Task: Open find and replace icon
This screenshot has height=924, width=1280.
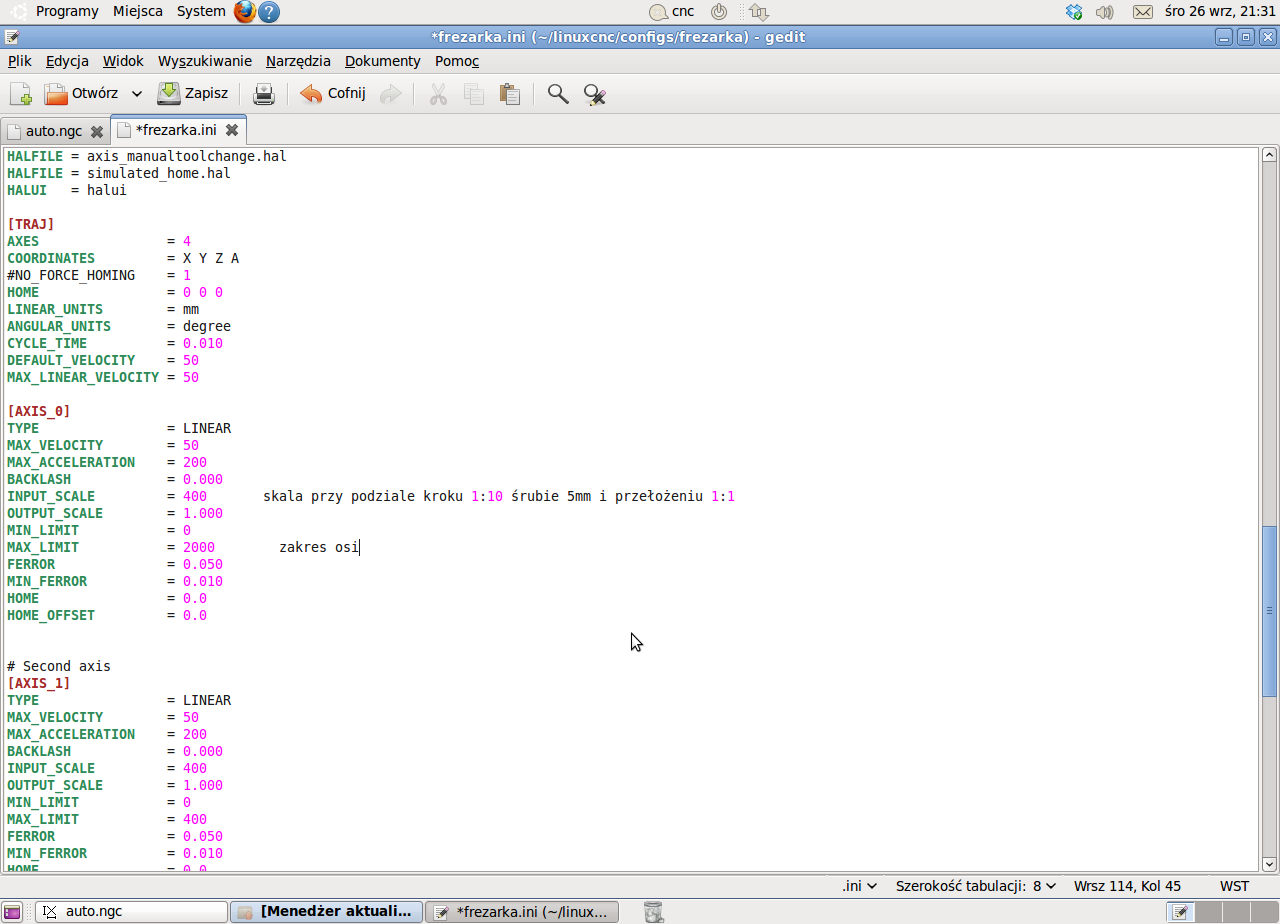Action: 595,94
